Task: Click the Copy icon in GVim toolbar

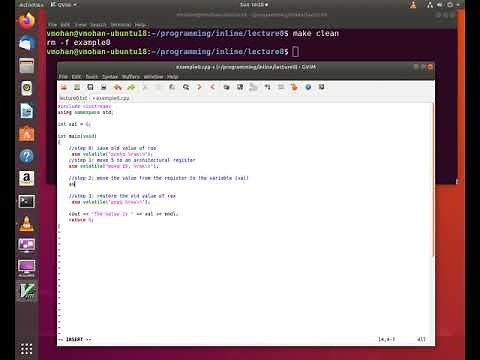Action: (x=158, y=87)
